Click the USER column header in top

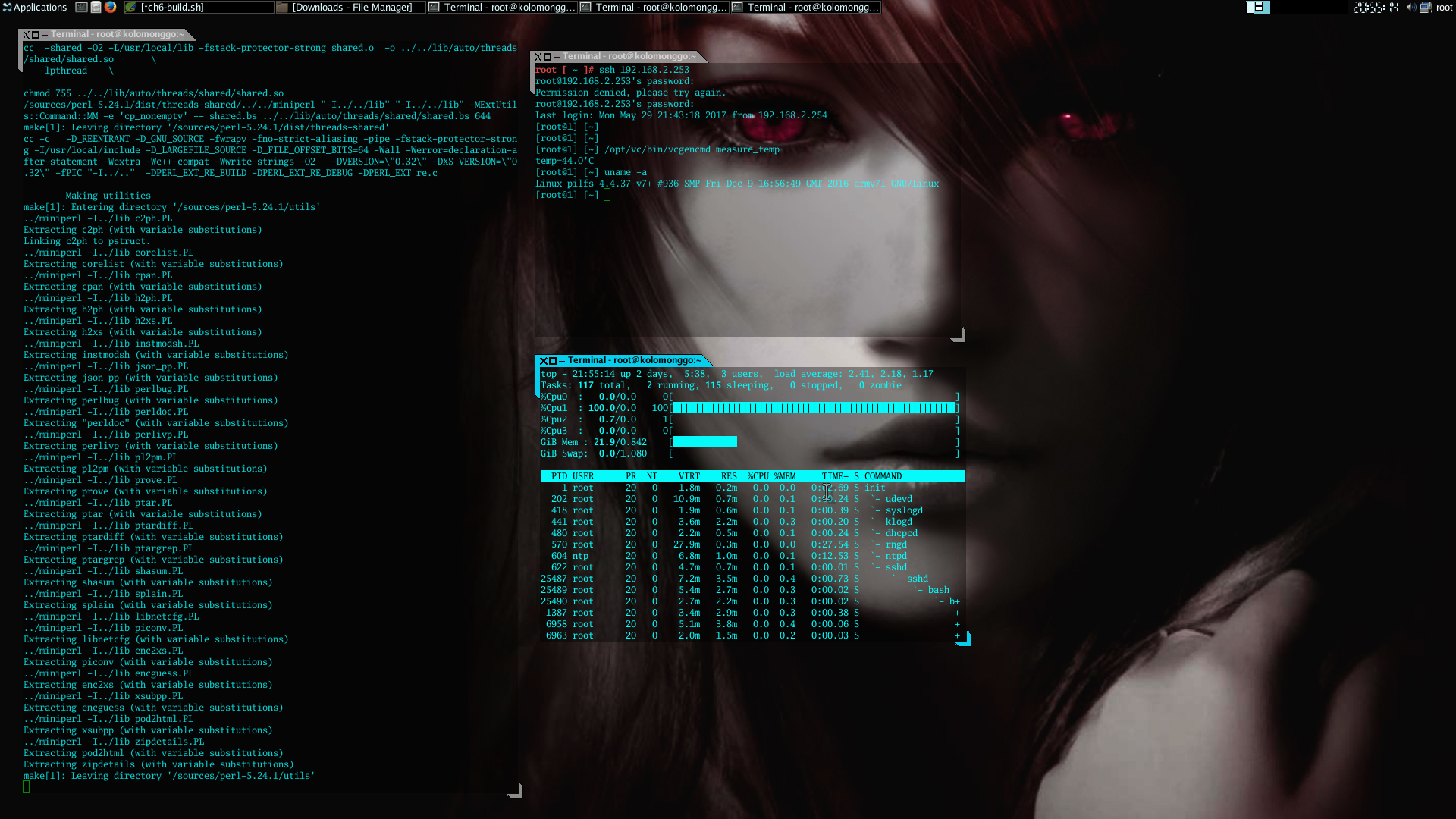pyautogui.click(x=583, y=476)
